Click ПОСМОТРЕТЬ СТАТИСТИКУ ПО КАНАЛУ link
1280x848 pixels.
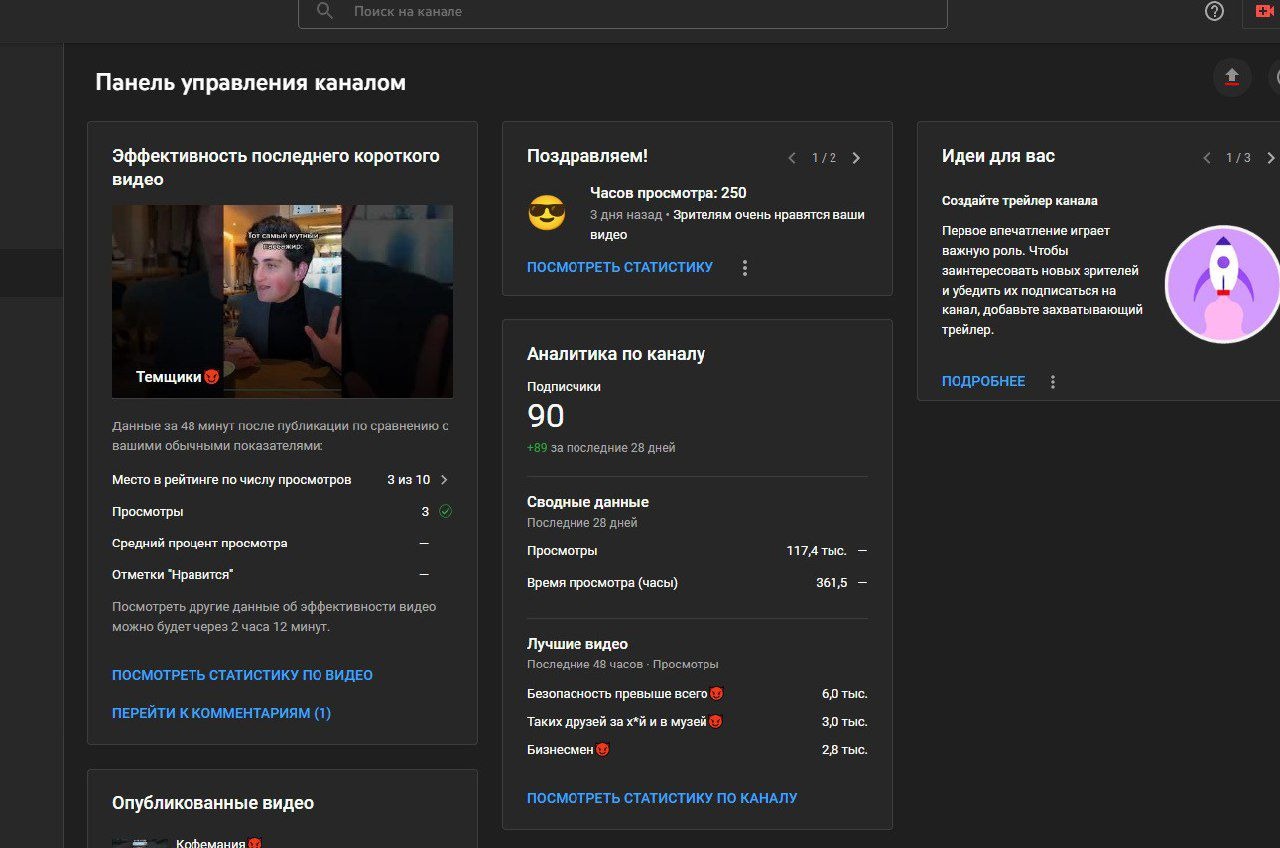click(662, 798)
